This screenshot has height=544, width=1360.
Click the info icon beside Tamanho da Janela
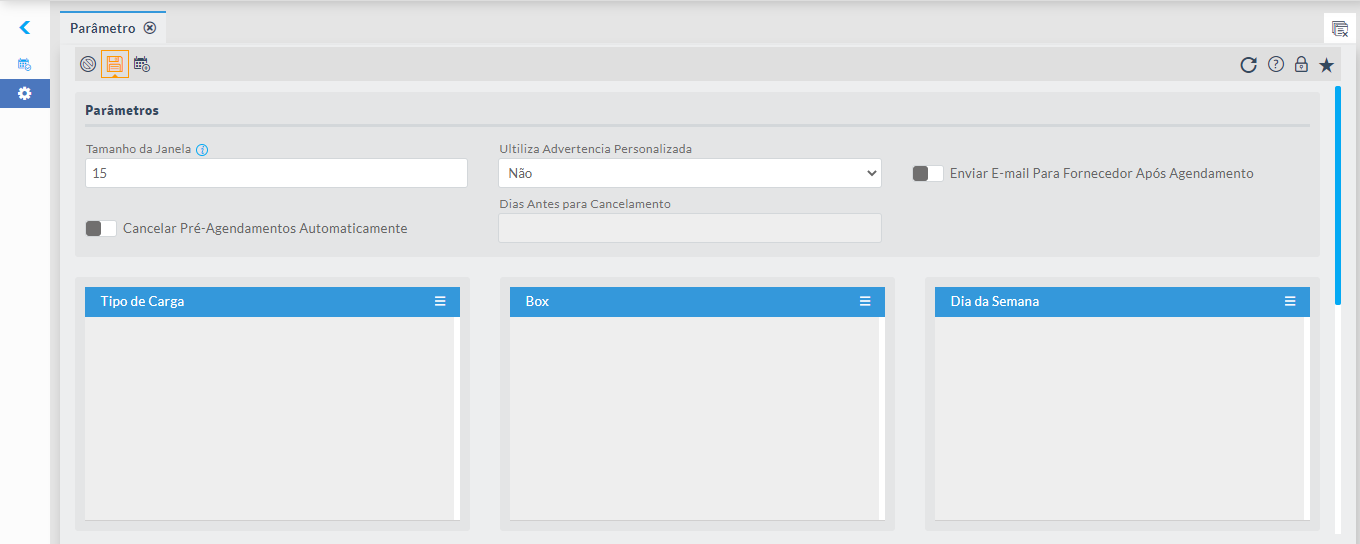point(202,150)
